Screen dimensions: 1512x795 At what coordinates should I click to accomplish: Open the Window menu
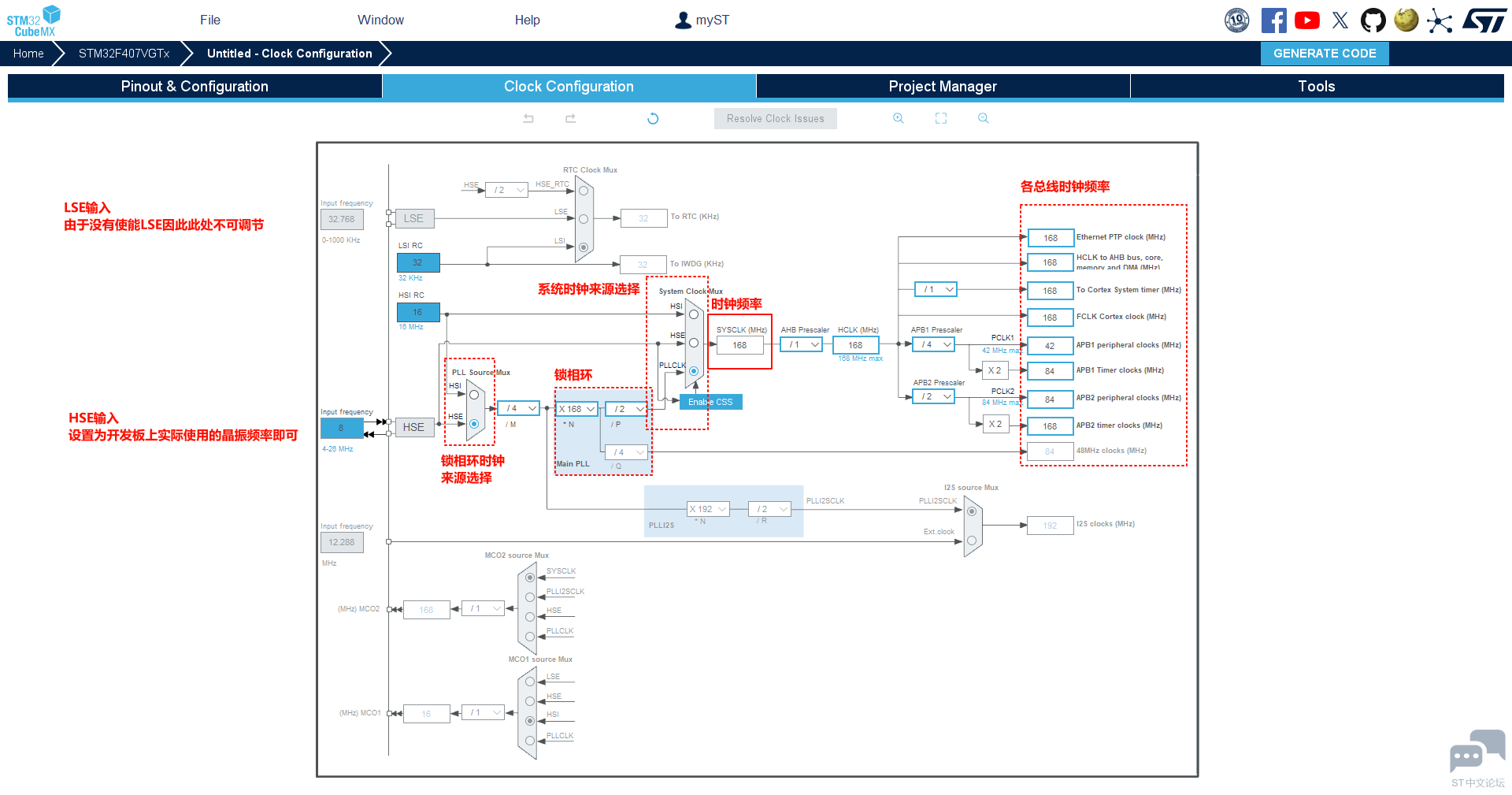pyautogui.click(x=380, y=20)
